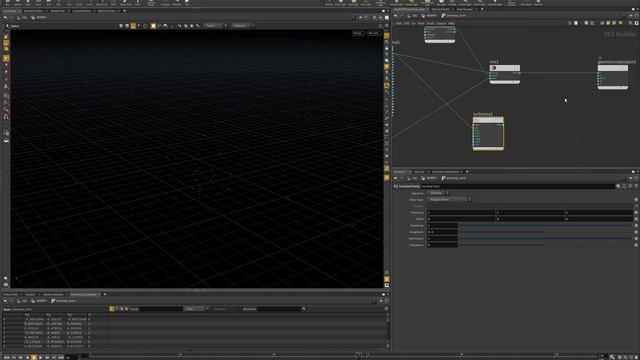Click the spreadsheet Attributes filter field
640x360 pixels.
(x=279, y=309)
